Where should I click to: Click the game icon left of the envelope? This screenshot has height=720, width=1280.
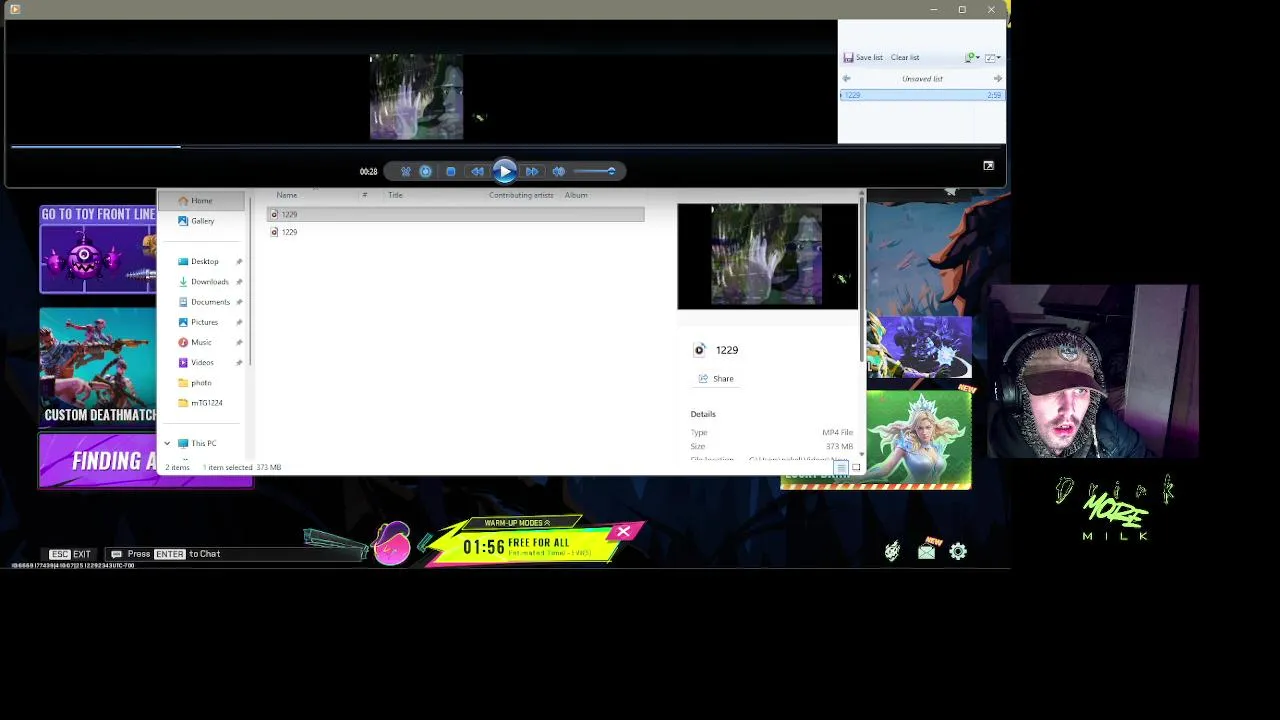click(x=892, y=550)
